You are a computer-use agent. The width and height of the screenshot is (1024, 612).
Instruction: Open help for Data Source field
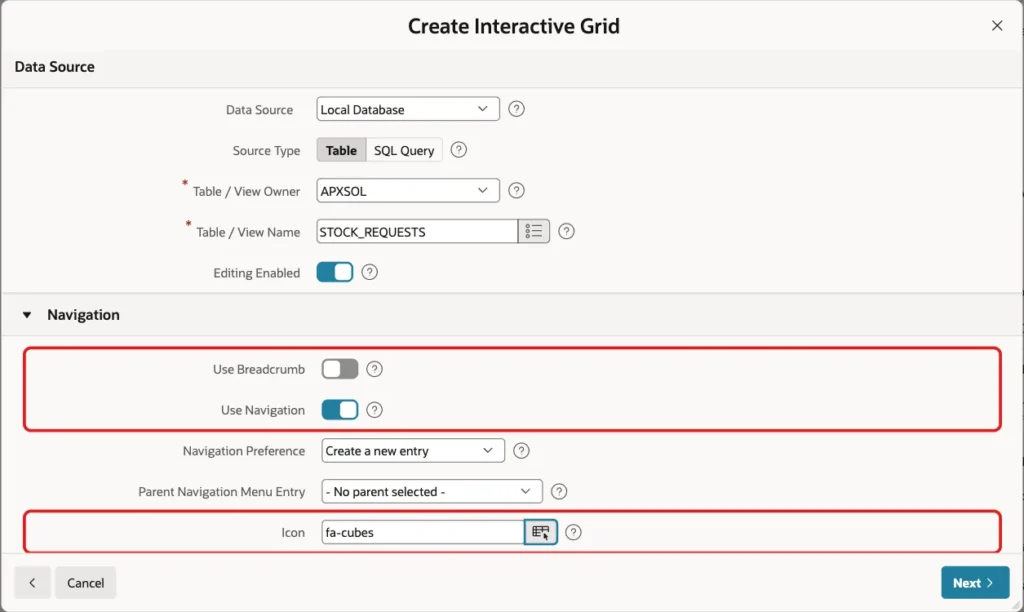point(516,109)
